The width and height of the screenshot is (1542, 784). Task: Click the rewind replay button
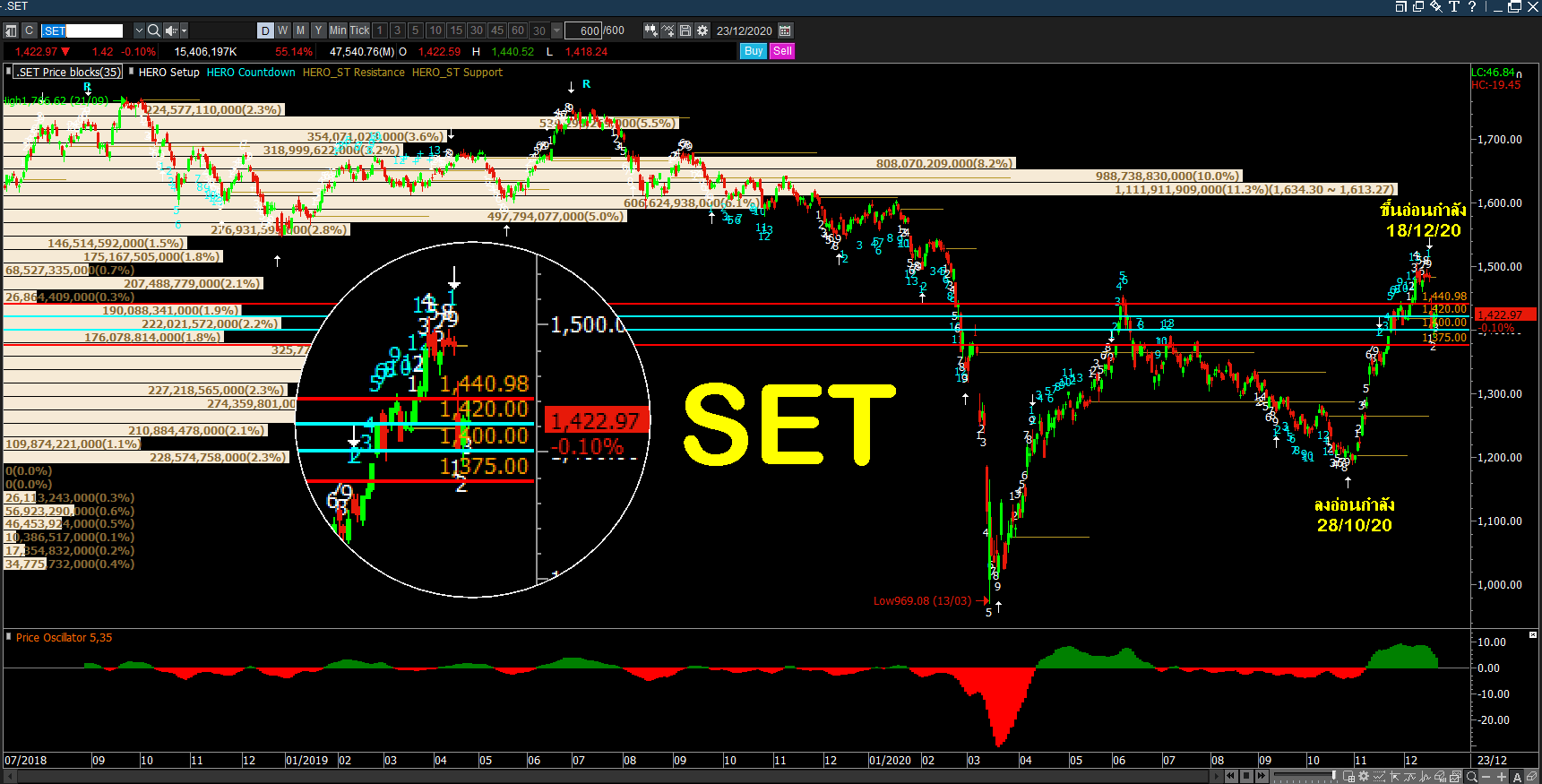(1231, 776)
